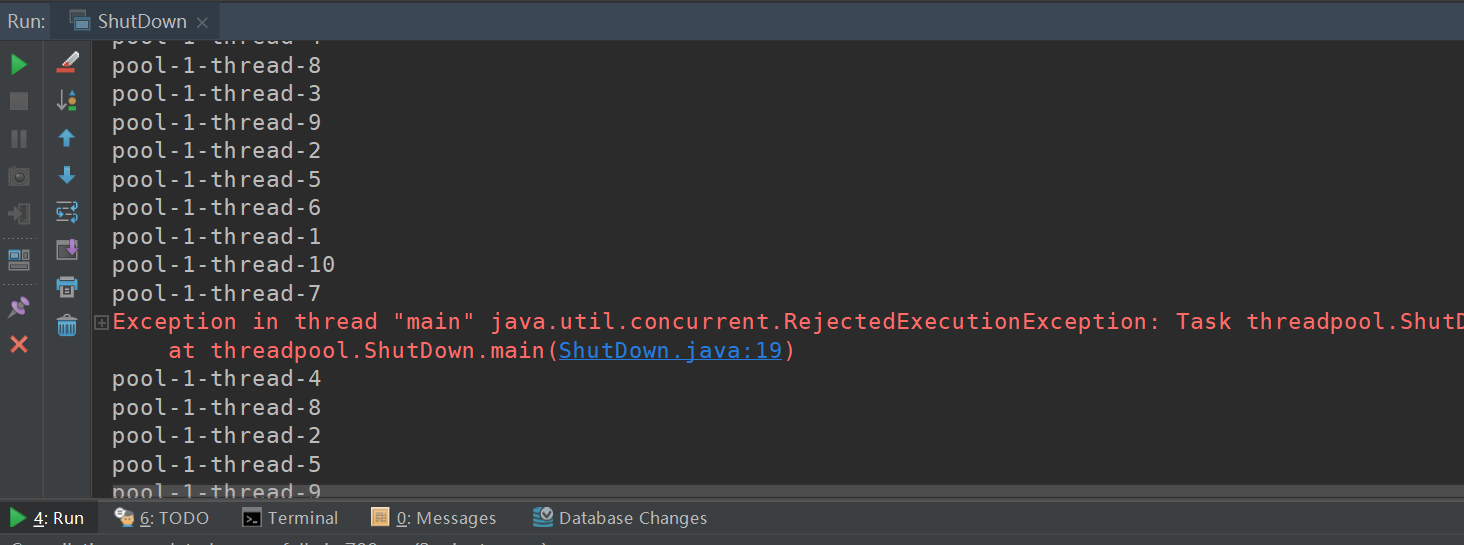Switch to the 6: TODO tab
1464x545 pixels.
coord(162,518)
